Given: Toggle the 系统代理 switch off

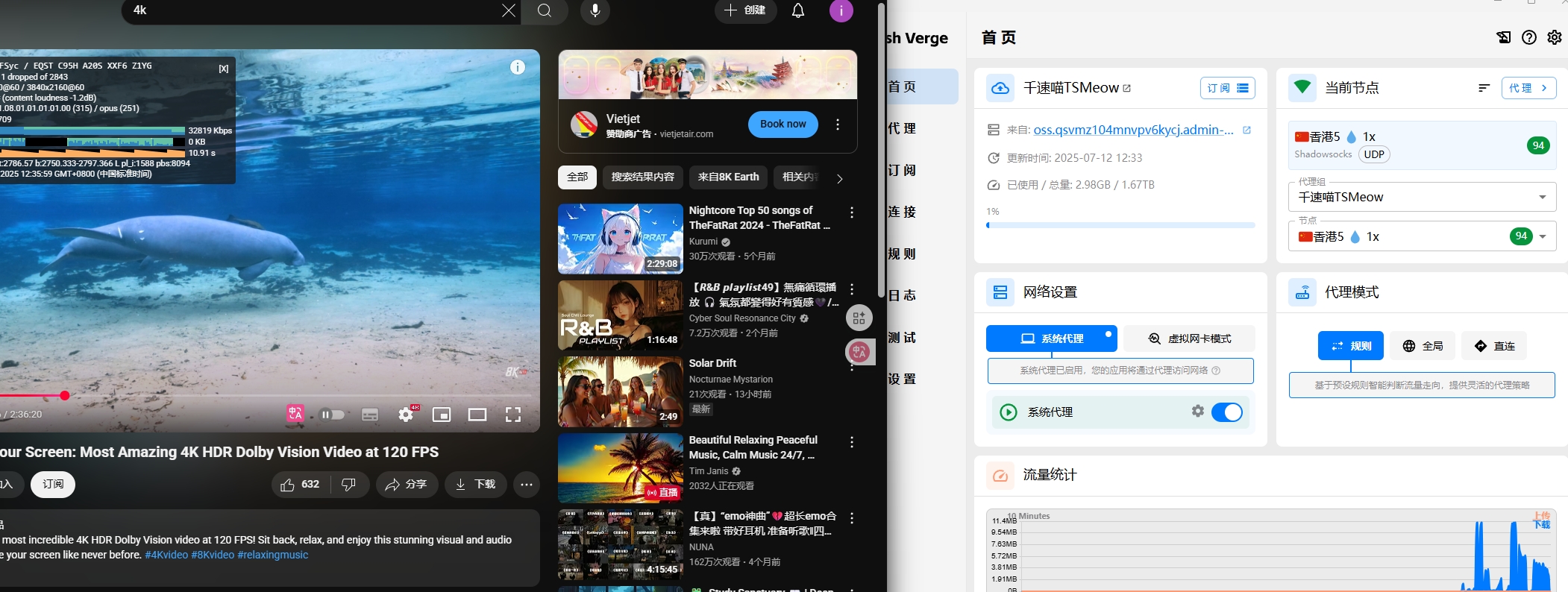Looking at the screenshot, I should 1227,412.
